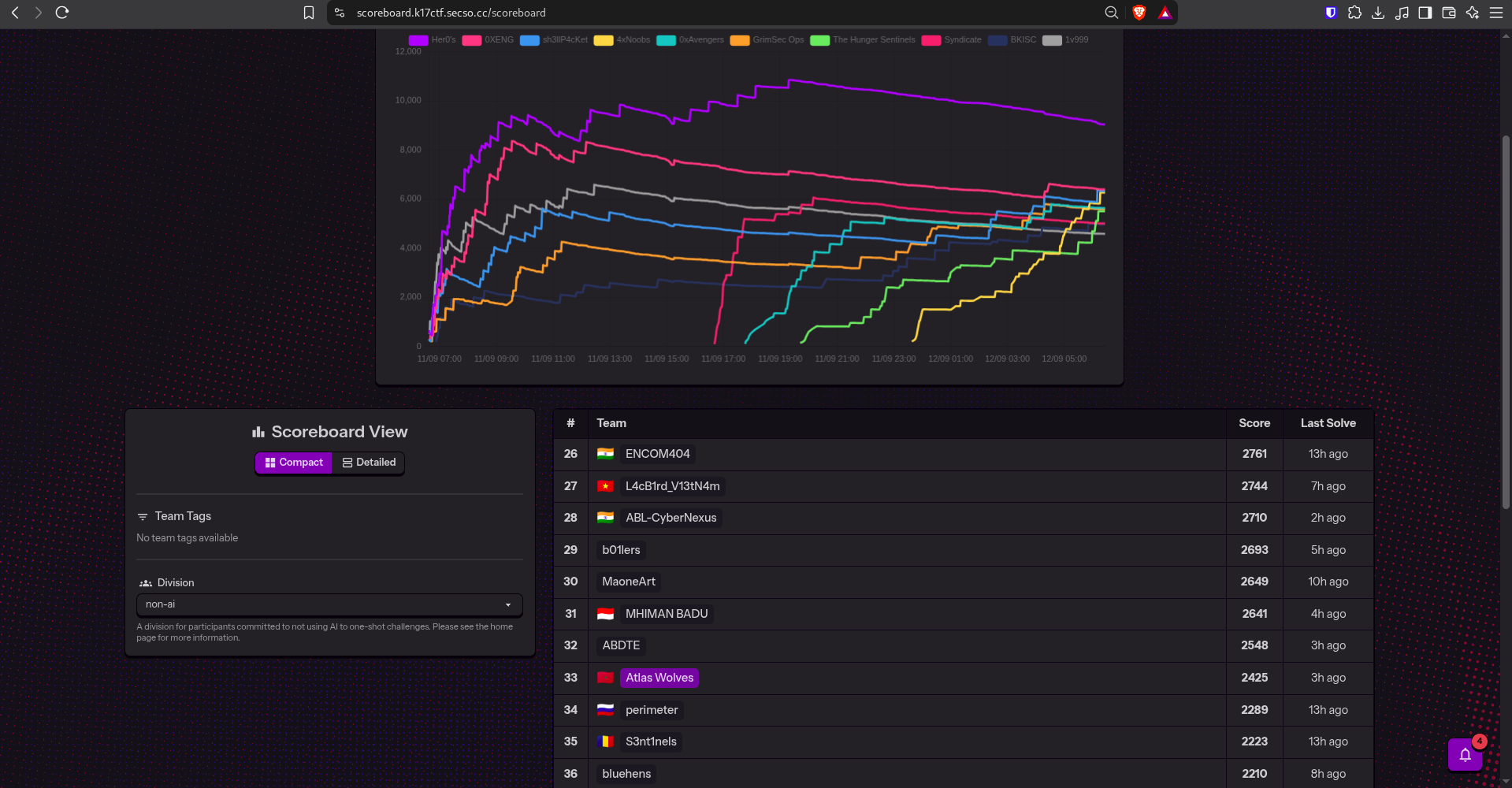Select the MaoneArt team name
Image resolution: width=1512 pixels, height=788 pixels.
coord(629,582)
